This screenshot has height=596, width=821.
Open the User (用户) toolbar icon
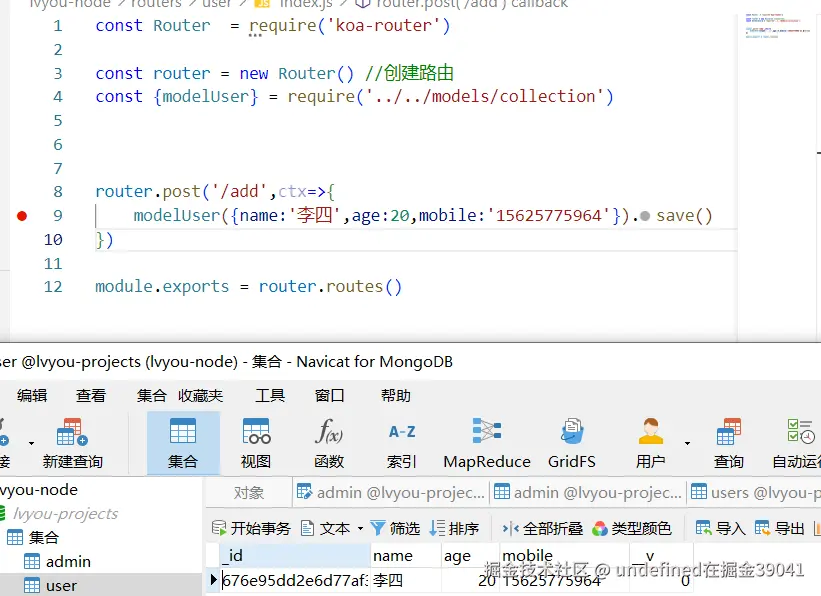(x=650, y=444)
